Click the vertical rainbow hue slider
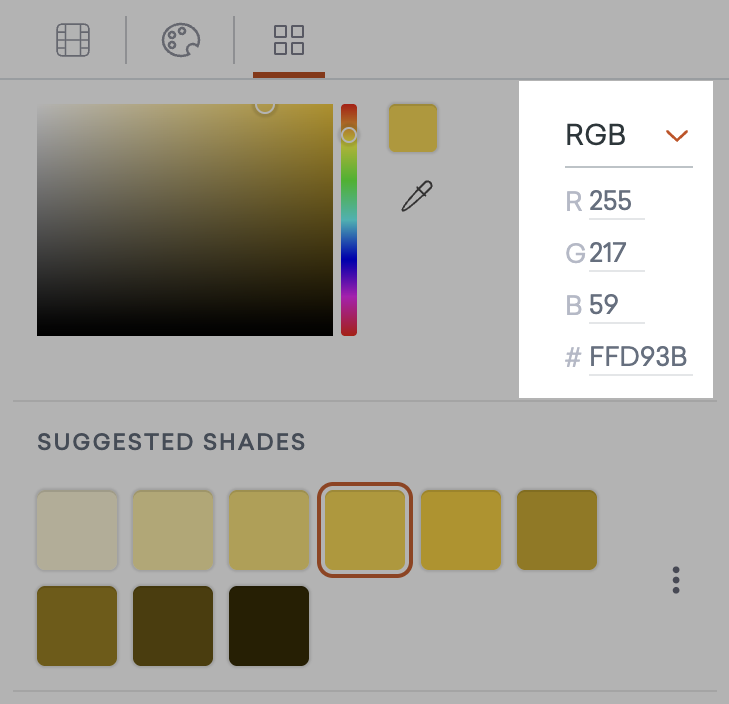 349,219
